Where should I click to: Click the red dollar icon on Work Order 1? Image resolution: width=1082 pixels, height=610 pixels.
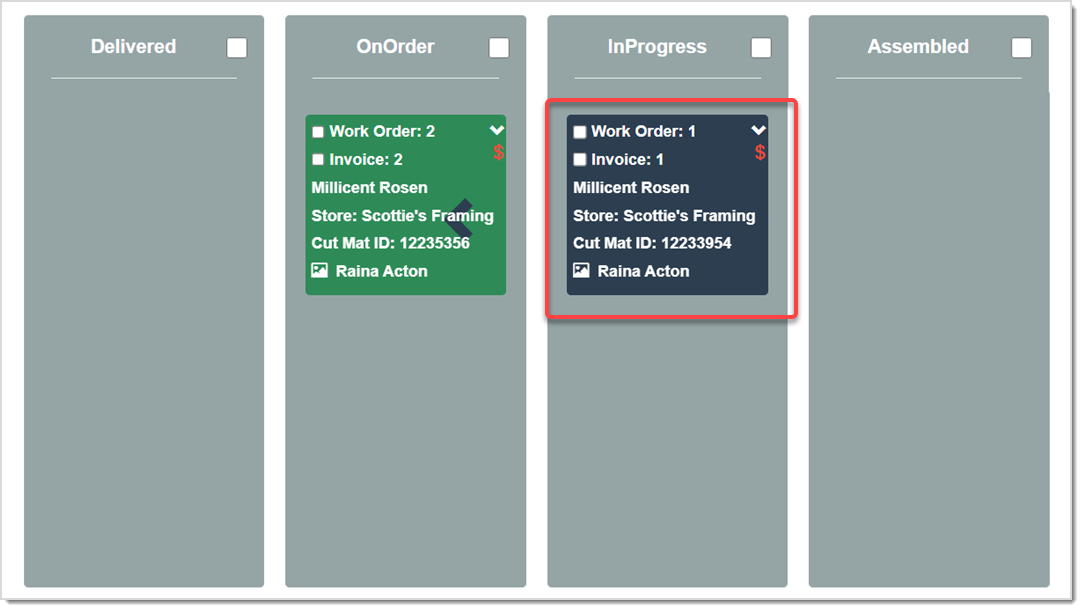point(761,153)
